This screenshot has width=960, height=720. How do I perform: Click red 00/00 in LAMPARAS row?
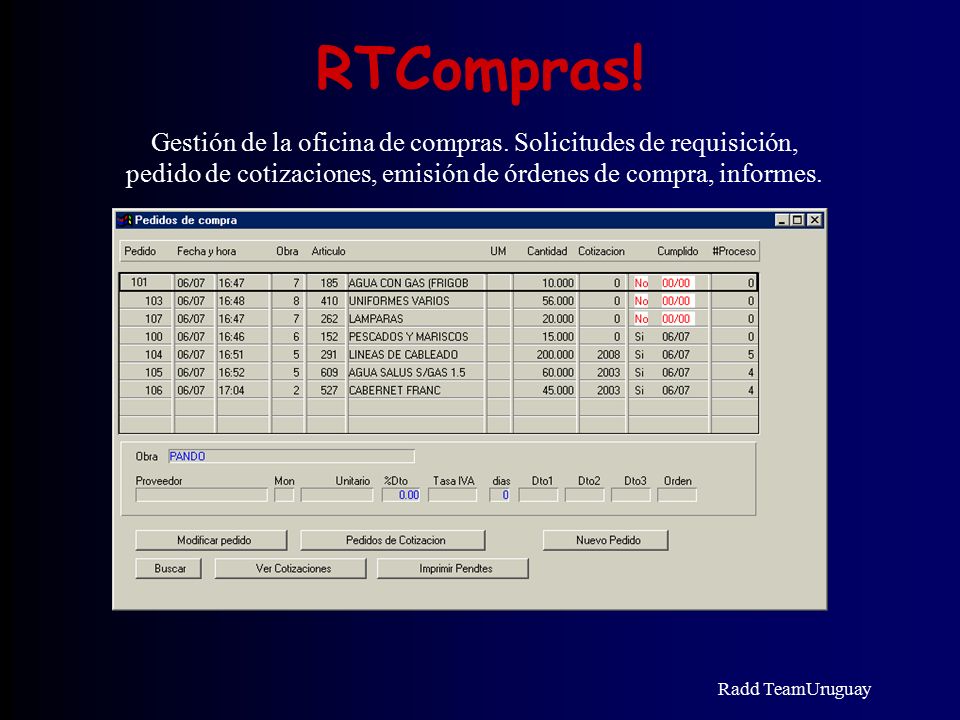[x=676, y=318]
